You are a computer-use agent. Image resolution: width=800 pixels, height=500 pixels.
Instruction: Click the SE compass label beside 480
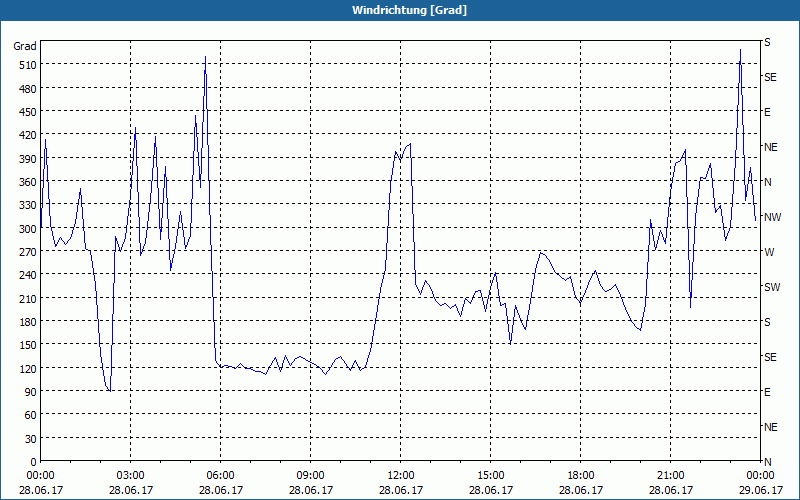770,77
